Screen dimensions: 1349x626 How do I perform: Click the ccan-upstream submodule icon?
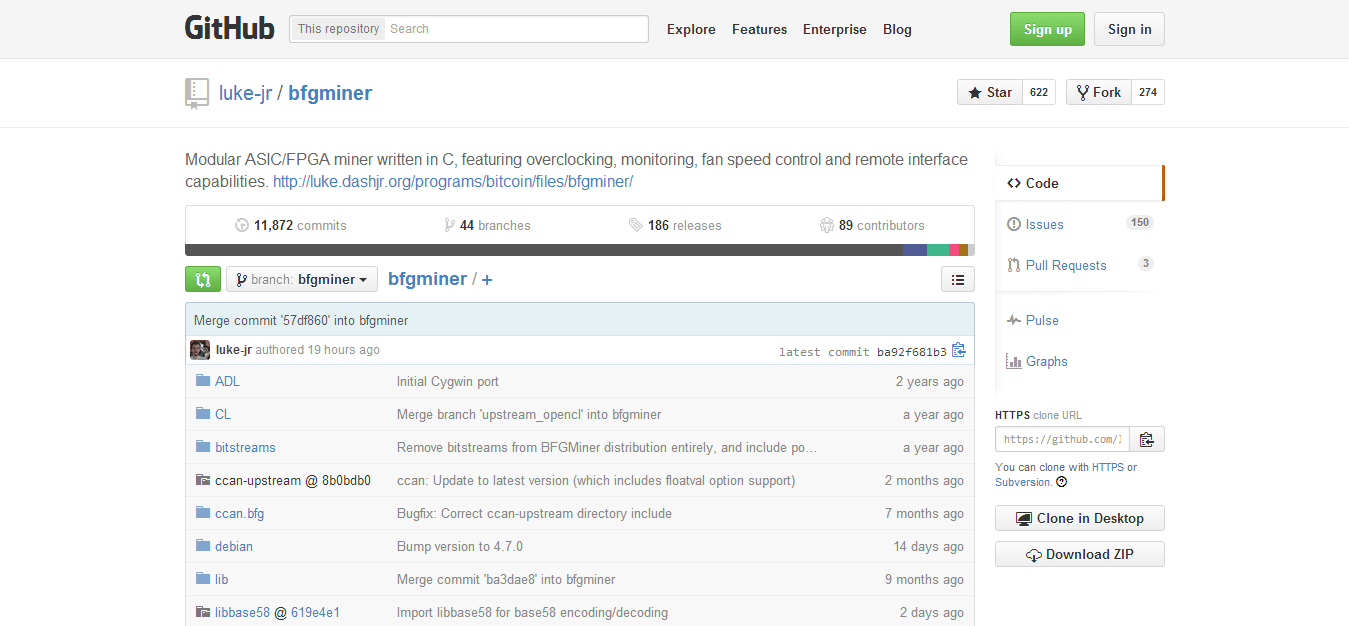203,480
